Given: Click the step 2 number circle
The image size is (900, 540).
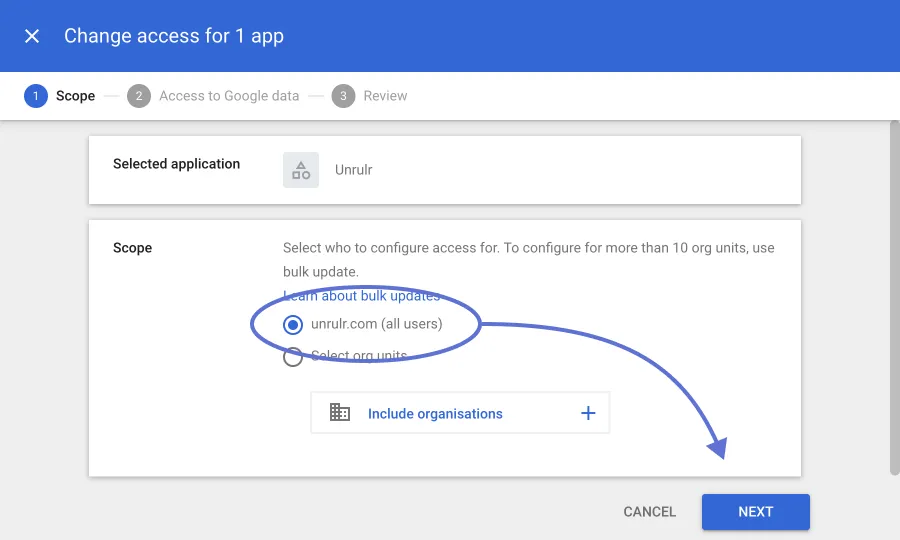Looking at the screenshot, I should 139,96.
